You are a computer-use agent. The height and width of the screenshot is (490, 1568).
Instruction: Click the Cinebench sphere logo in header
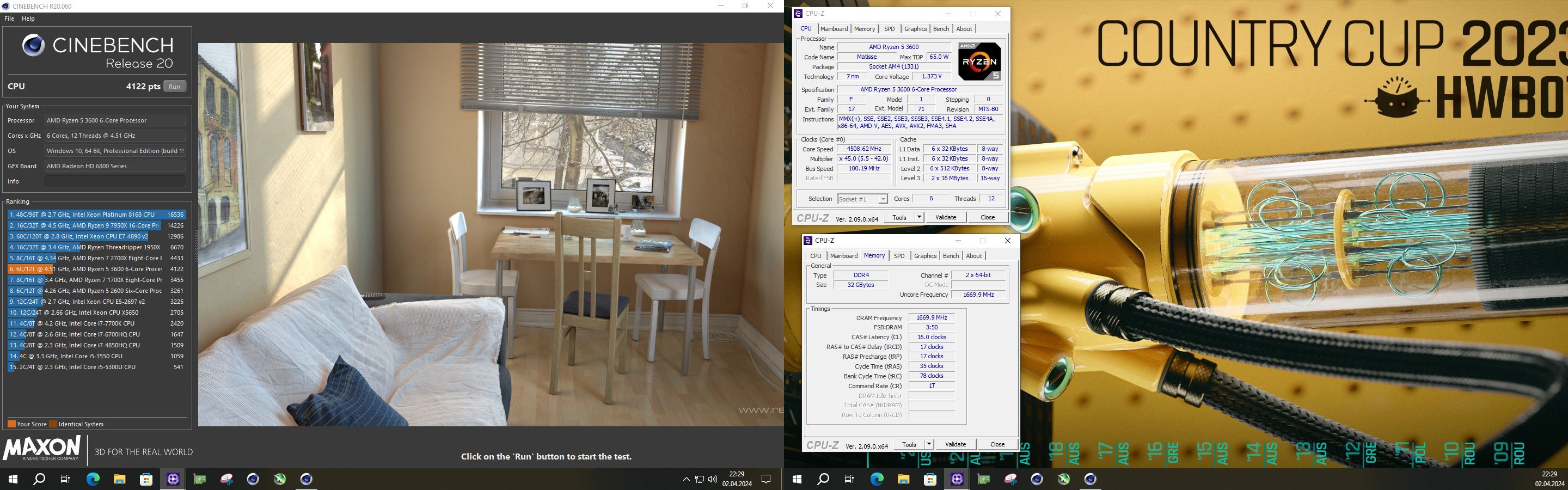pyautogui.click(x=33, y=45)
